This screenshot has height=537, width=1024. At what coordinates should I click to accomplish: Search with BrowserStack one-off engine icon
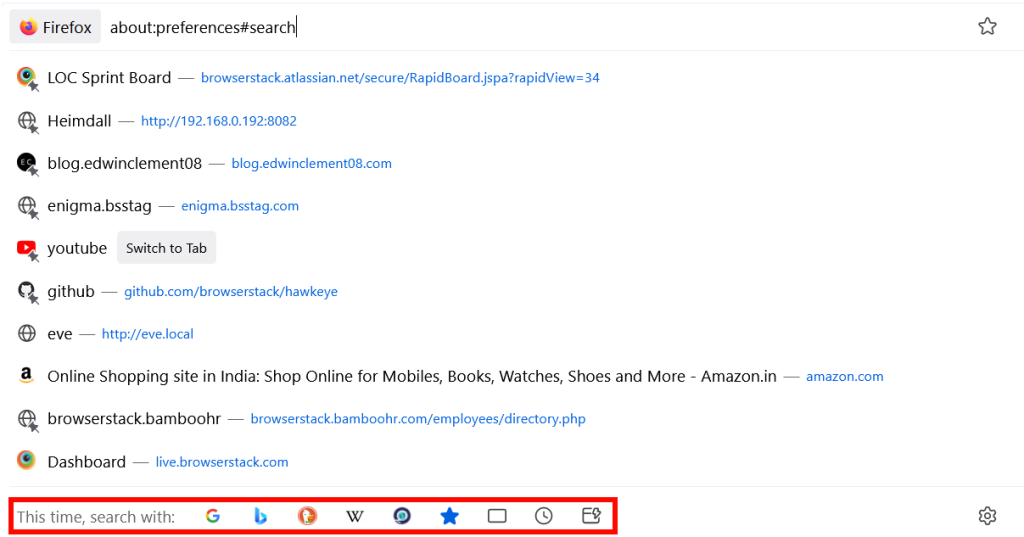[x=402, y=516]
